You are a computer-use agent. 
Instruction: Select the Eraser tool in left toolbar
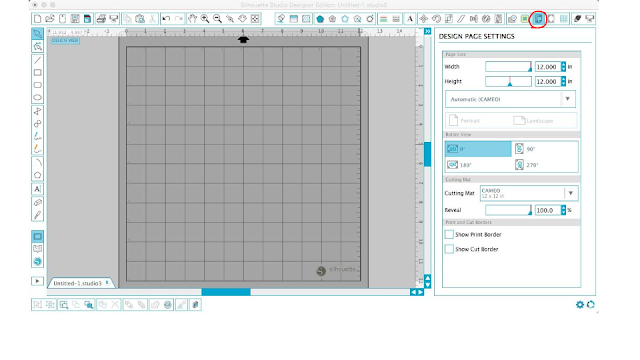coord(37,202)
